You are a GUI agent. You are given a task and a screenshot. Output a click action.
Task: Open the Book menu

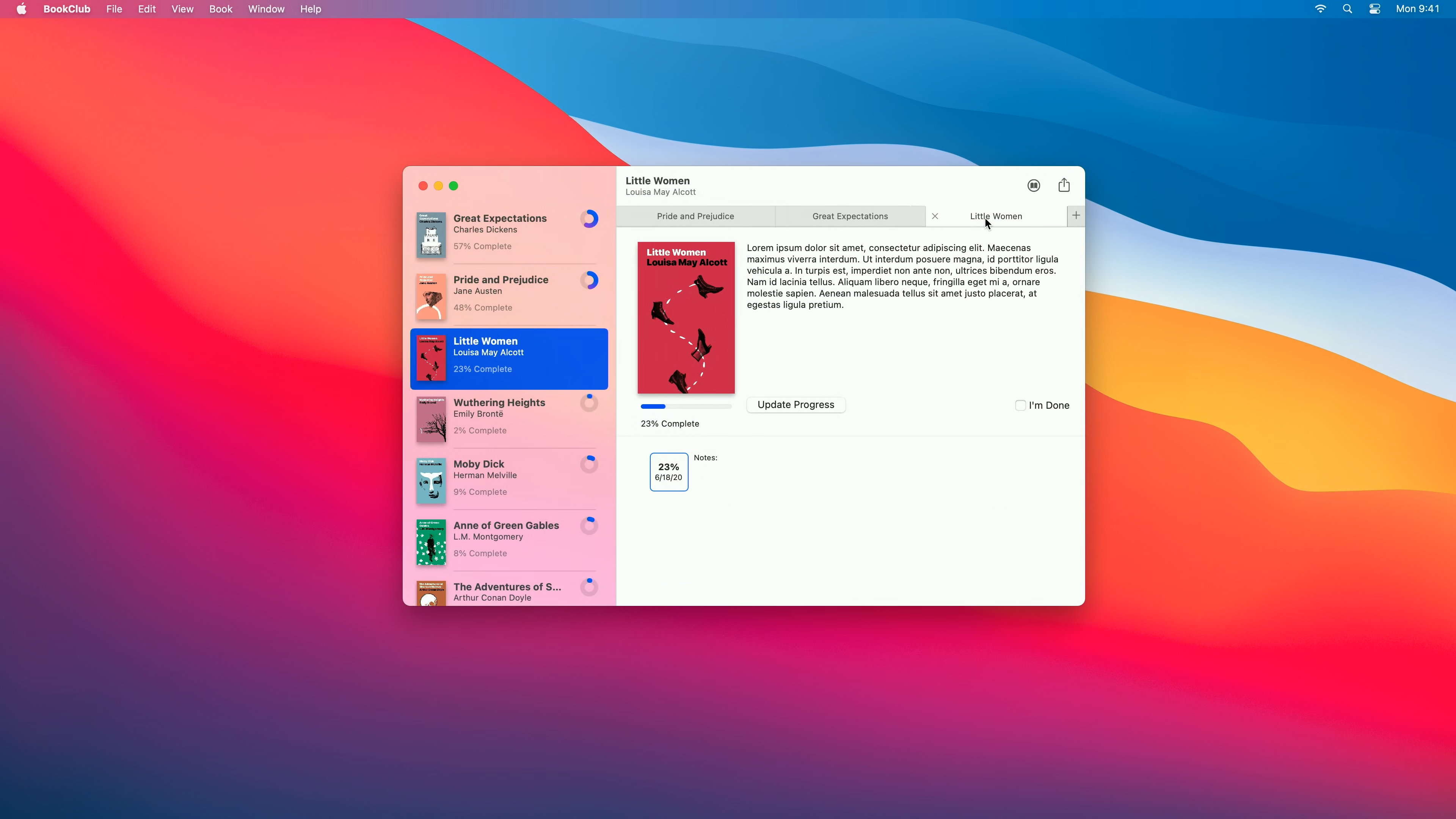(x=221, y=9)
